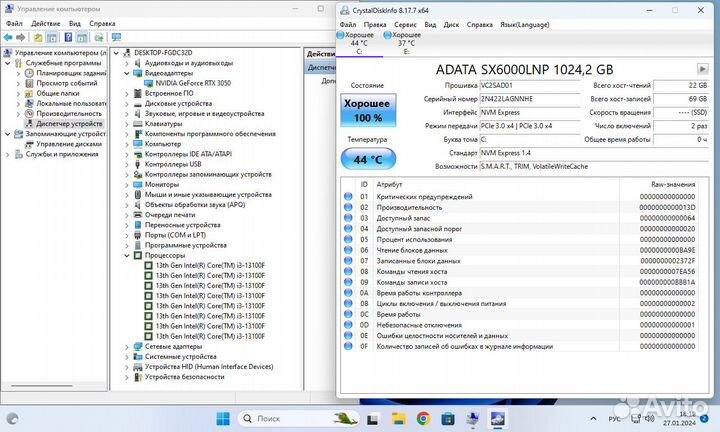Click the Windows Start button
The width and height of the screenshot is (720, 432).
(x=224, y=418)
